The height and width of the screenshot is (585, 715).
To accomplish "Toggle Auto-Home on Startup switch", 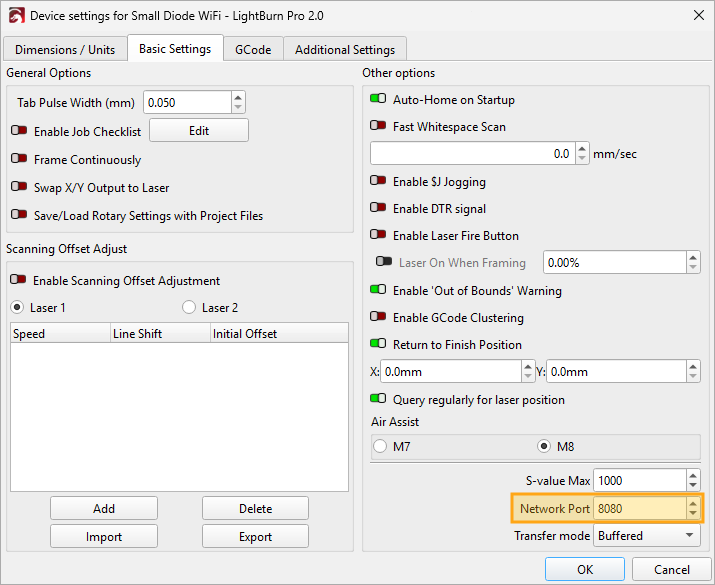I will pos(378,100).
